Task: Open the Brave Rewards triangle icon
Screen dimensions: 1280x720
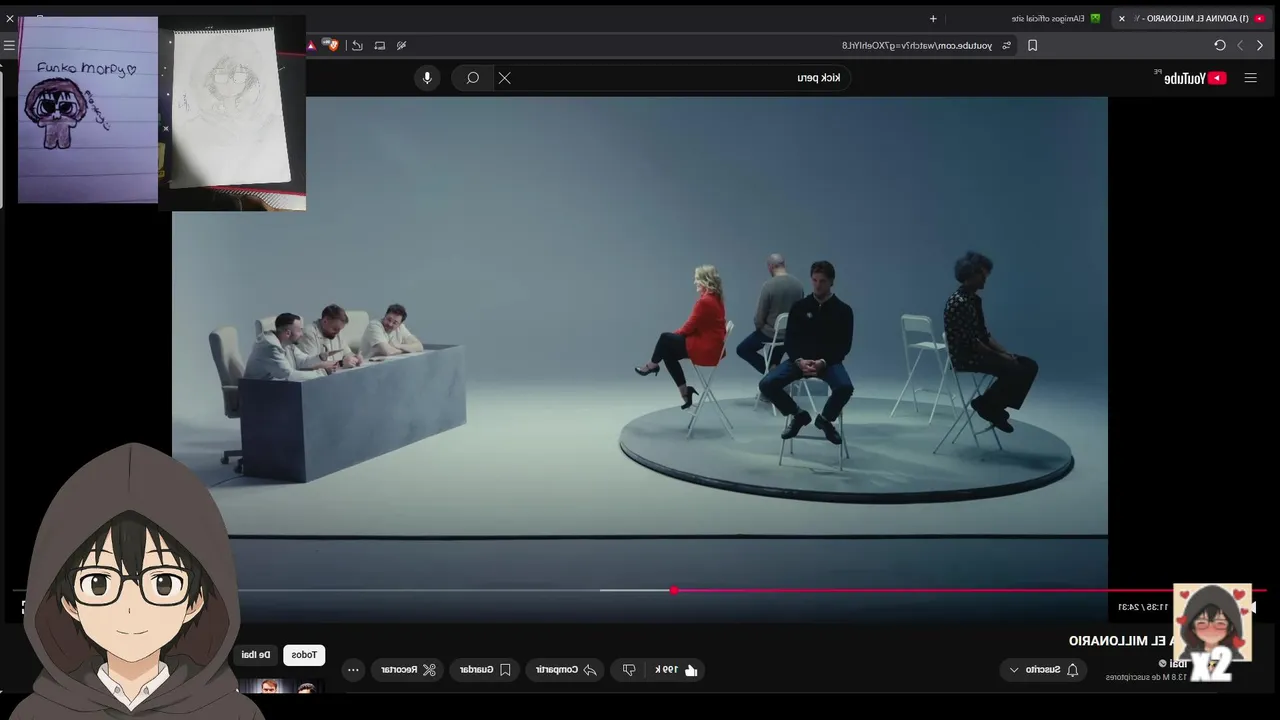Action: [x=312, y=45]
